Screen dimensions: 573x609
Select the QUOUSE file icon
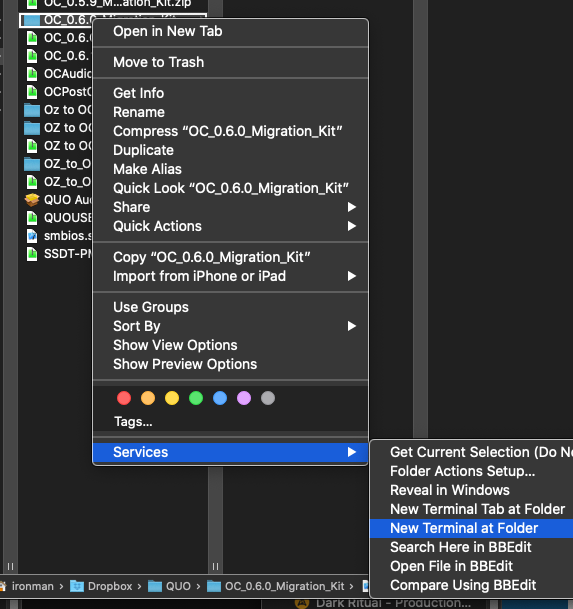(32, 218)
